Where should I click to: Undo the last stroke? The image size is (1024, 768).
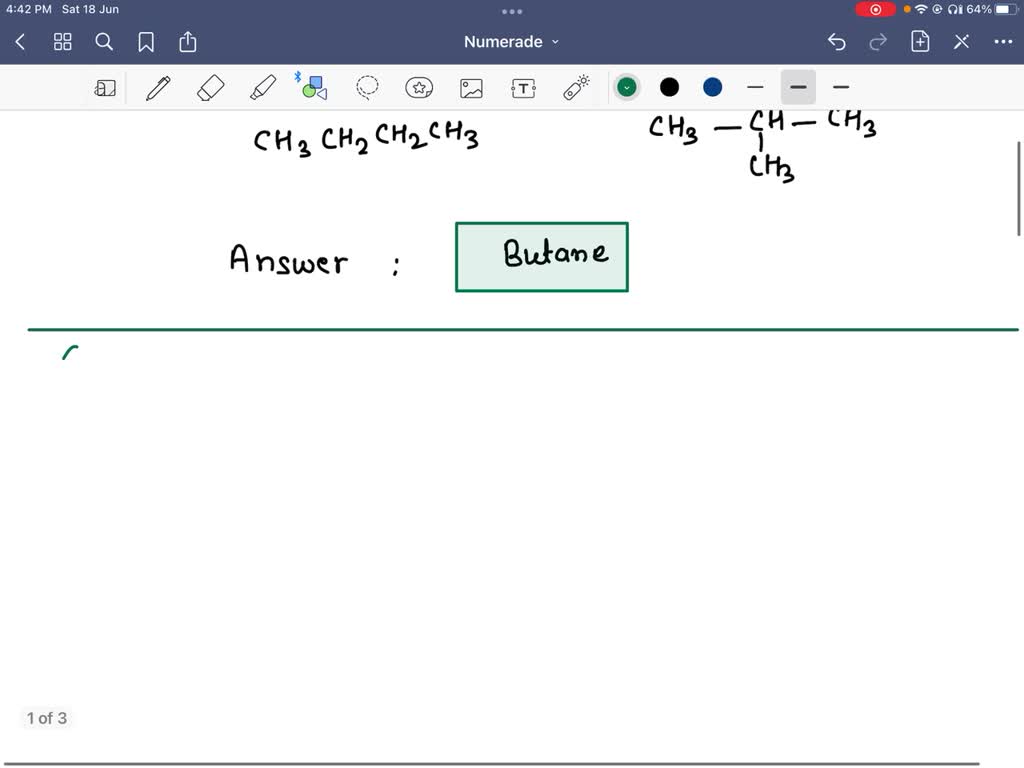[x=837, y=42]
